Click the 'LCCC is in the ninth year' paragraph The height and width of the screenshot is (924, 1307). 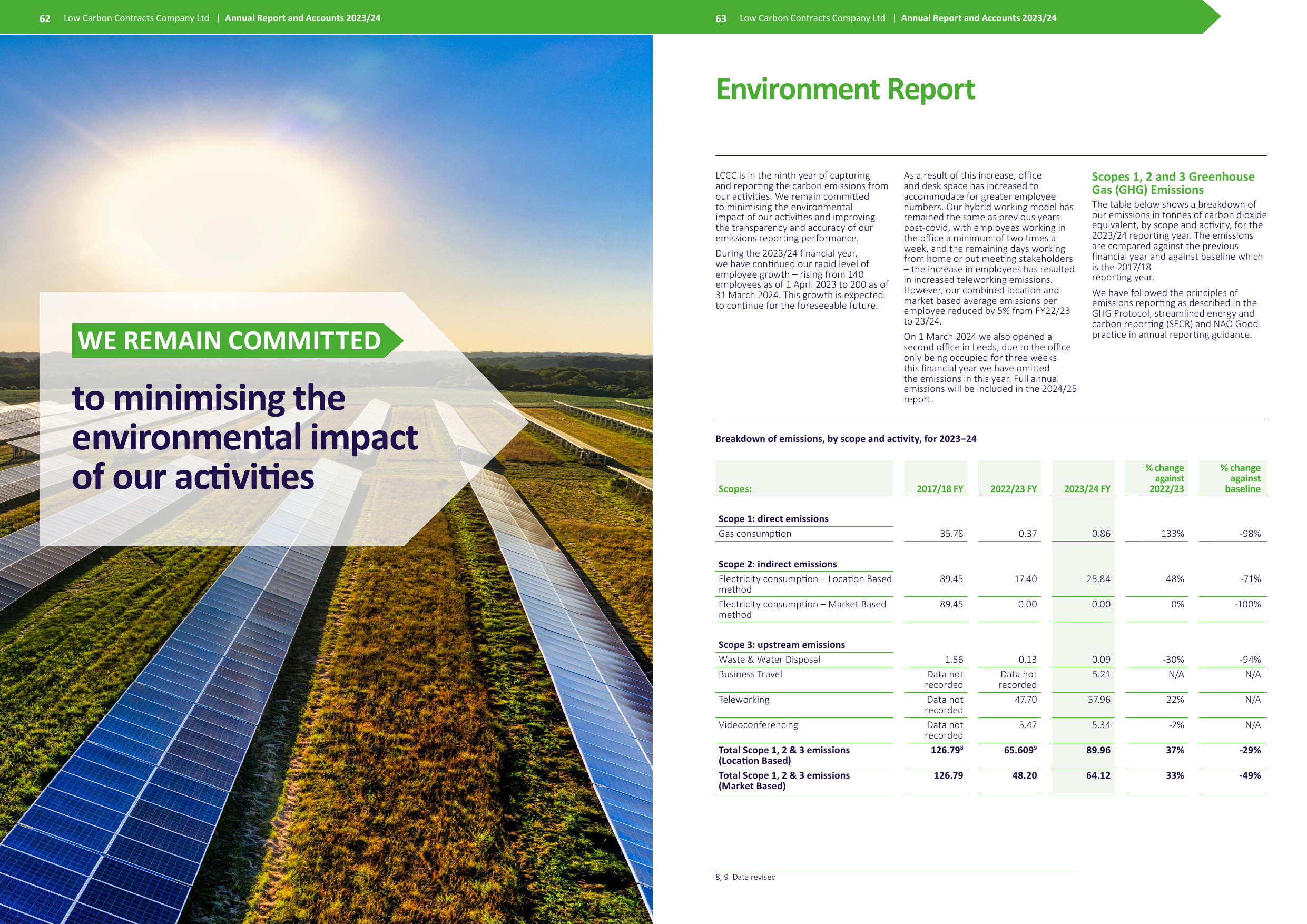[801, 207]
